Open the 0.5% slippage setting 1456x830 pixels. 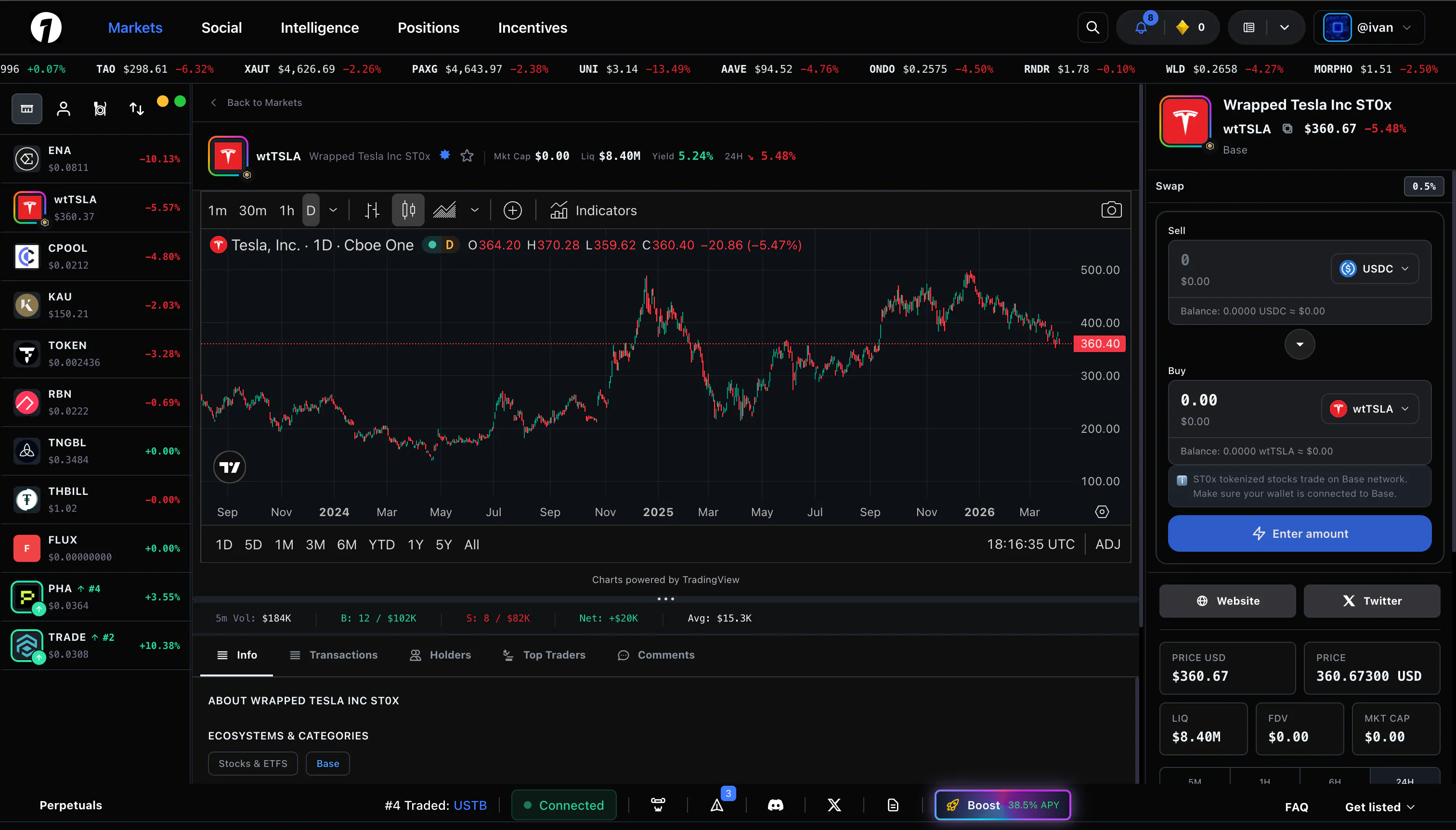tap(1424, 186)
